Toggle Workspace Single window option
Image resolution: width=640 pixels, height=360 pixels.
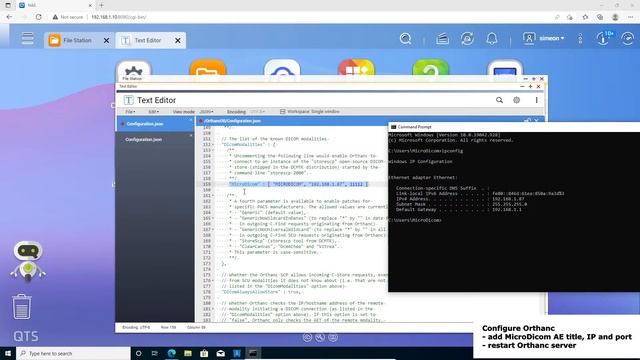[x=310, y=111]
